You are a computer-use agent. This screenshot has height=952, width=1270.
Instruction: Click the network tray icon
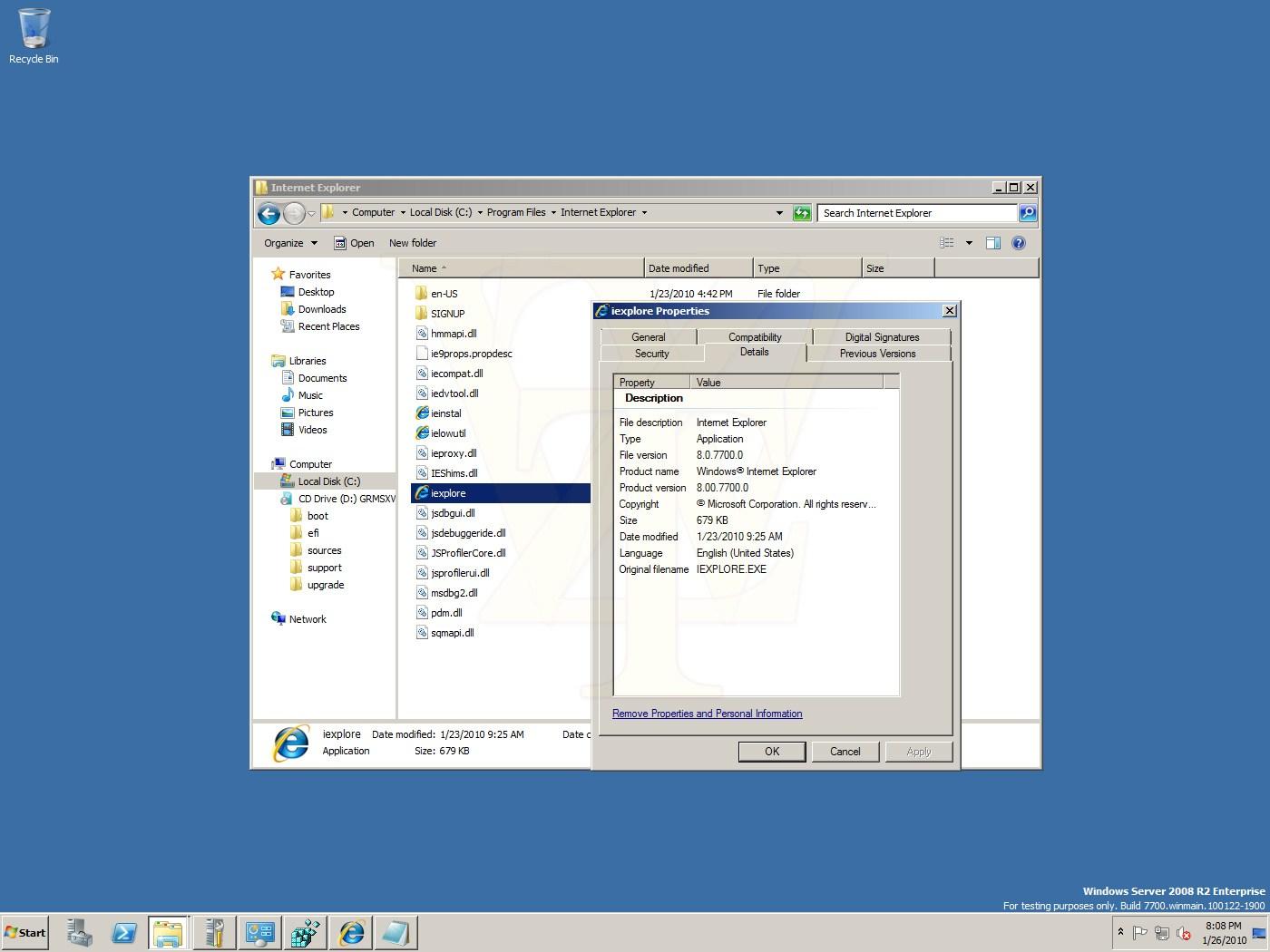(x=1162, y=933)
